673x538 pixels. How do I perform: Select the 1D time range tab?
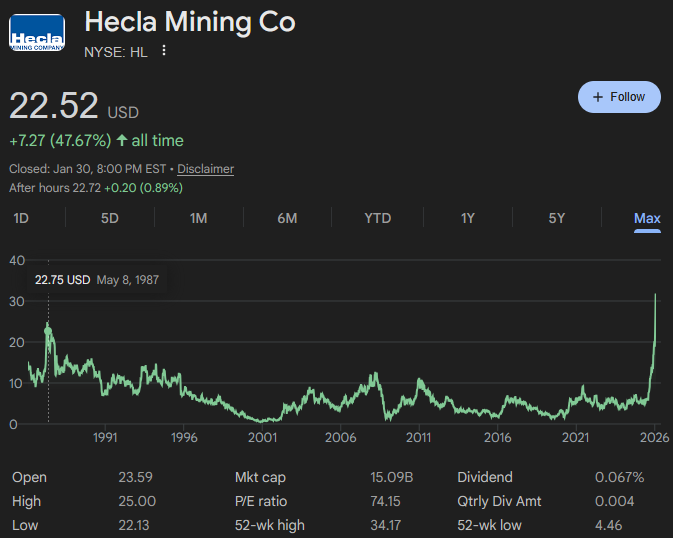coord(21,218)
